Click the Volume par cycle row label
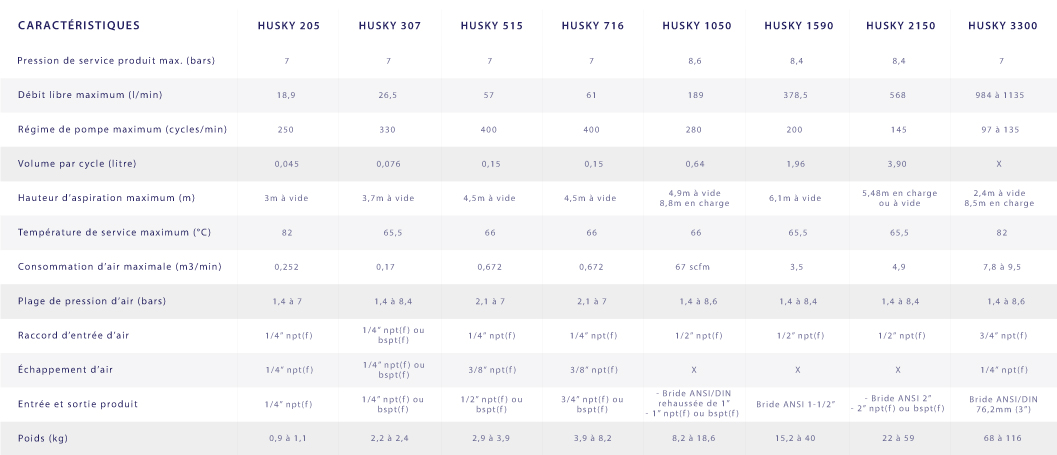The width and height of the screenshot is (1057, 455). click(x=78, y=164)
